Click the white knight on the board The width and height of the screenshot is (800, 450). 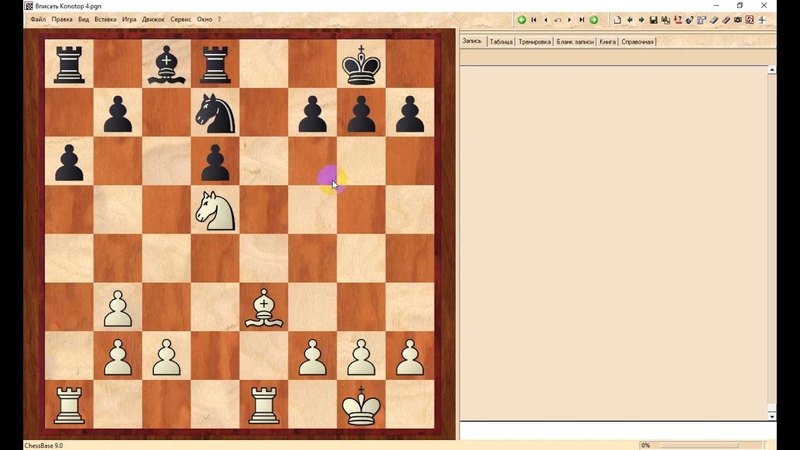tap(216, 209)
